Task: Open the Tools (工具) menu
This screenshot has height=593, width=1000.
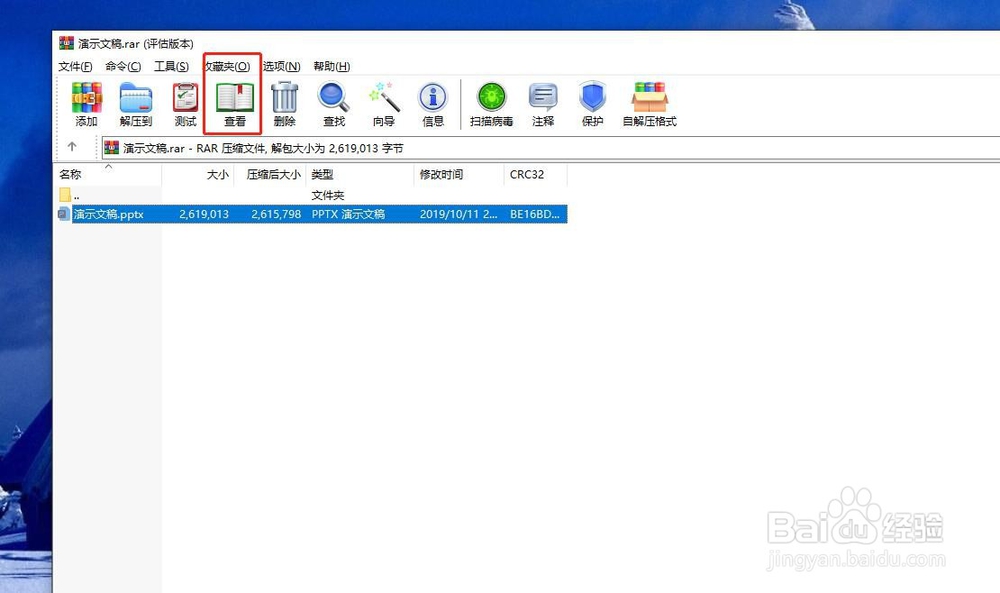Action: click(172, 66)
